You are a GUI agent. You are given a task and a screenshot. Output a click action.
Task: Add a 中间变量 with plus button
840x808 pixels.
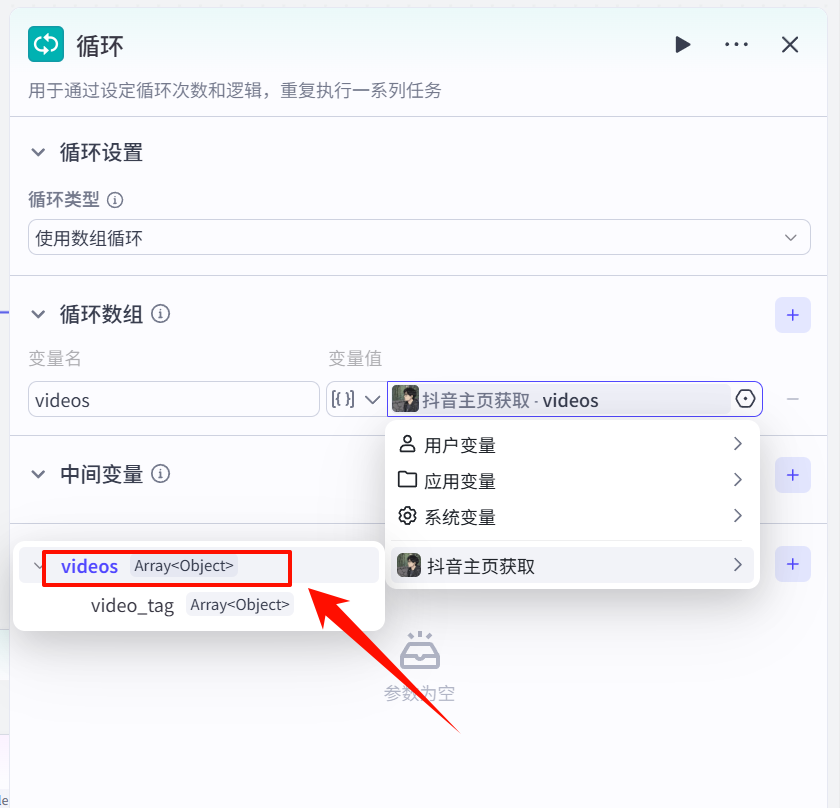pos(792,475)
